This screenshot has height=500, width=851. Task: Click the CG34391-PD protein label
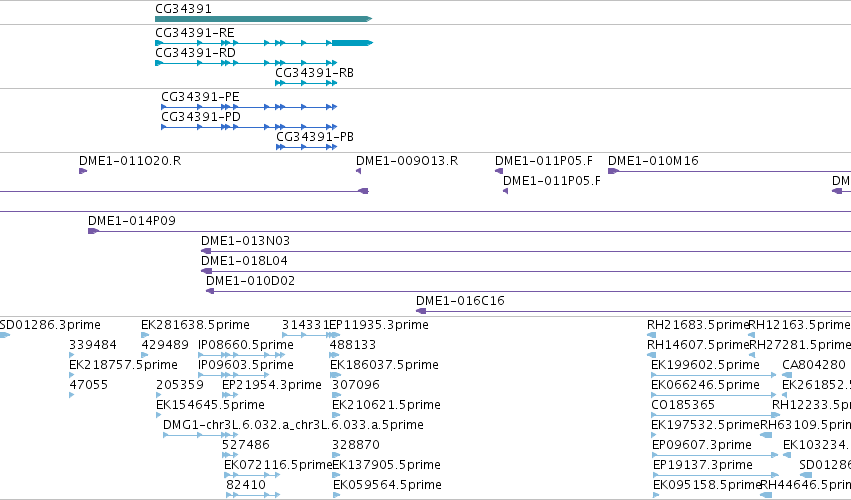pos(201,117)
